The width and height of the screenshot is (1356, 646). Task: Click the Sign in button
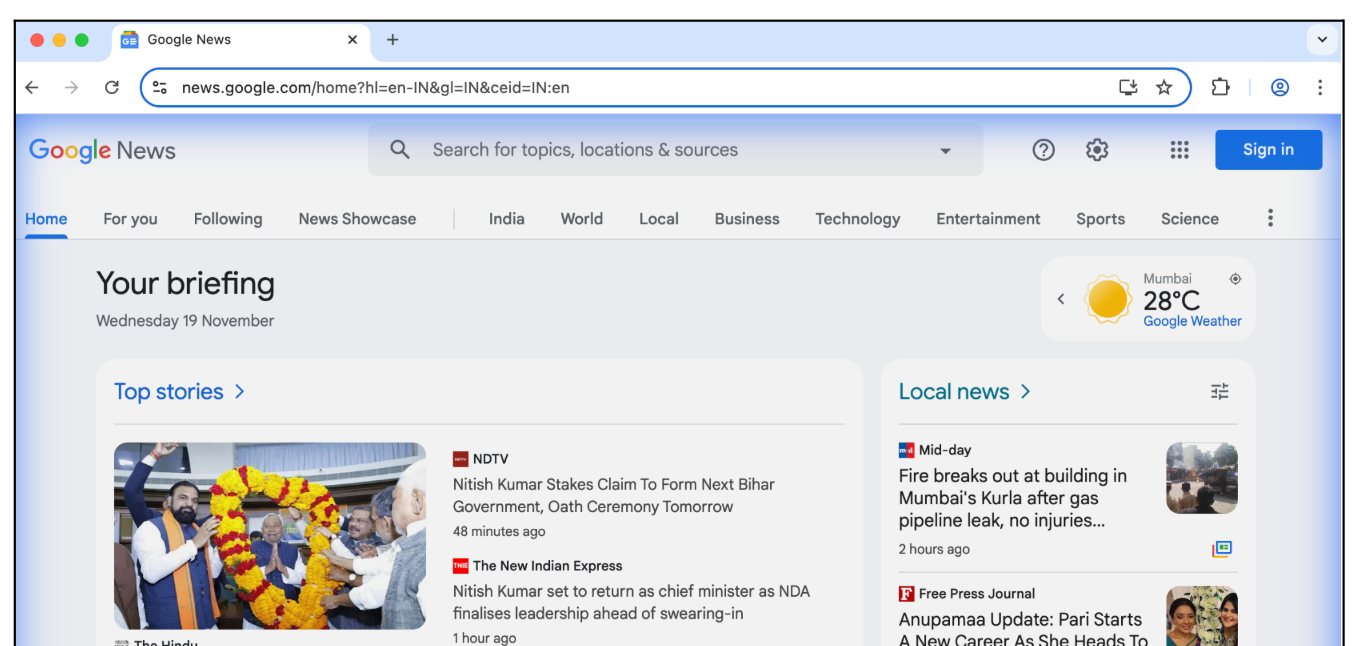1268,149
